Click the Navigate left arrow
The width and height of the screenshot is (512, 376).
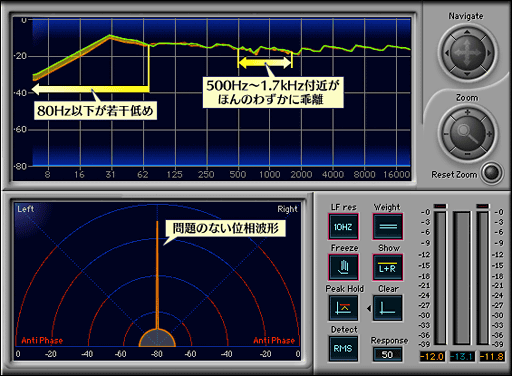447,53
